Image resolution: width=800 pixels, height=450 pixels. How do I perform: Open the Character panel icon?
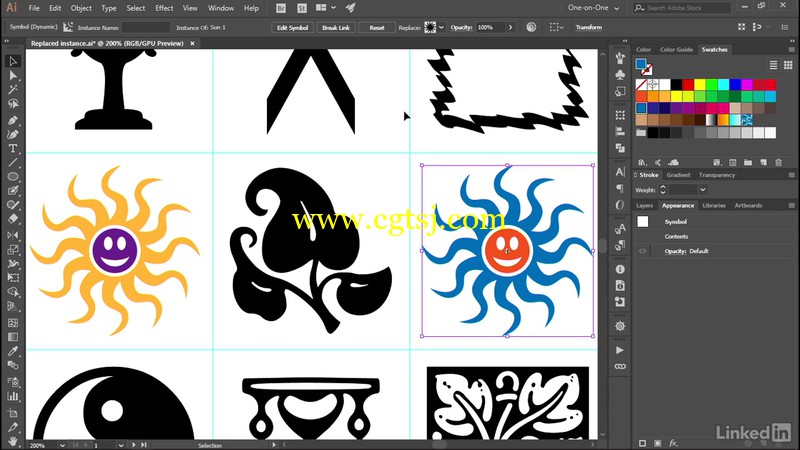pos(620,172)
